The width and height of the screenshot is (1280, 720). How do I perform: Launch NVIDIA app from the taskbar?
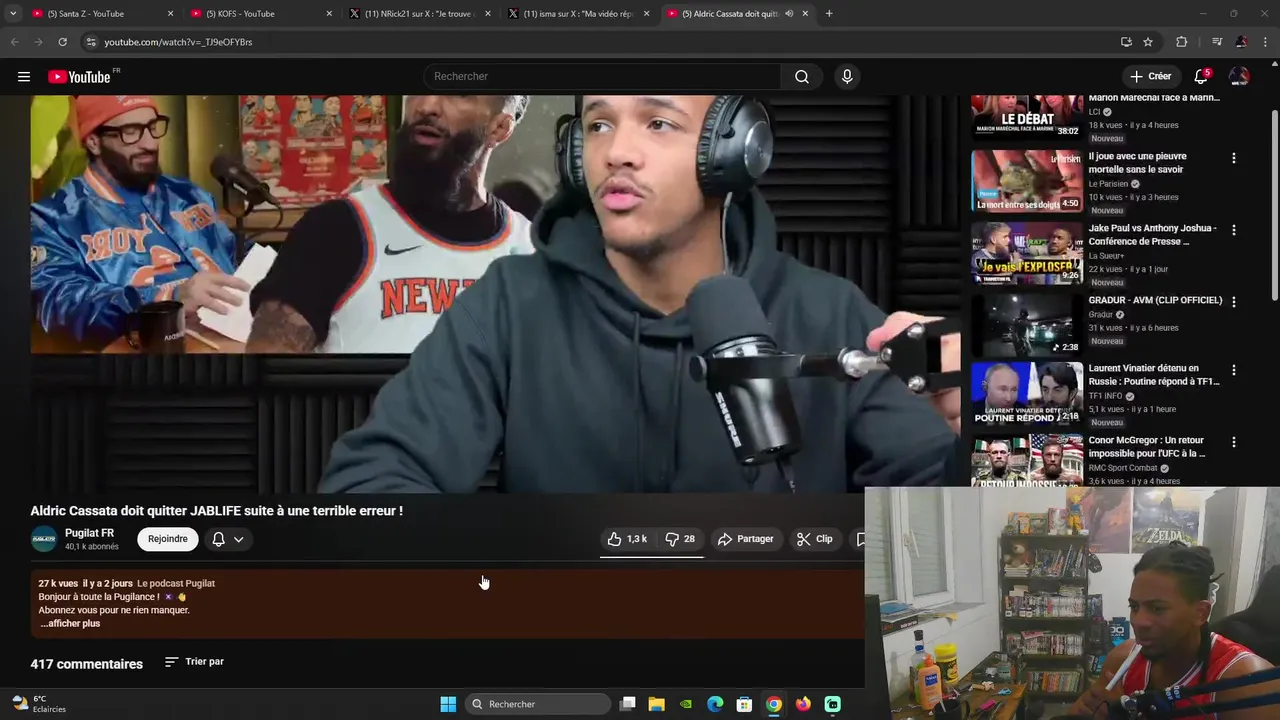[686, 704]
